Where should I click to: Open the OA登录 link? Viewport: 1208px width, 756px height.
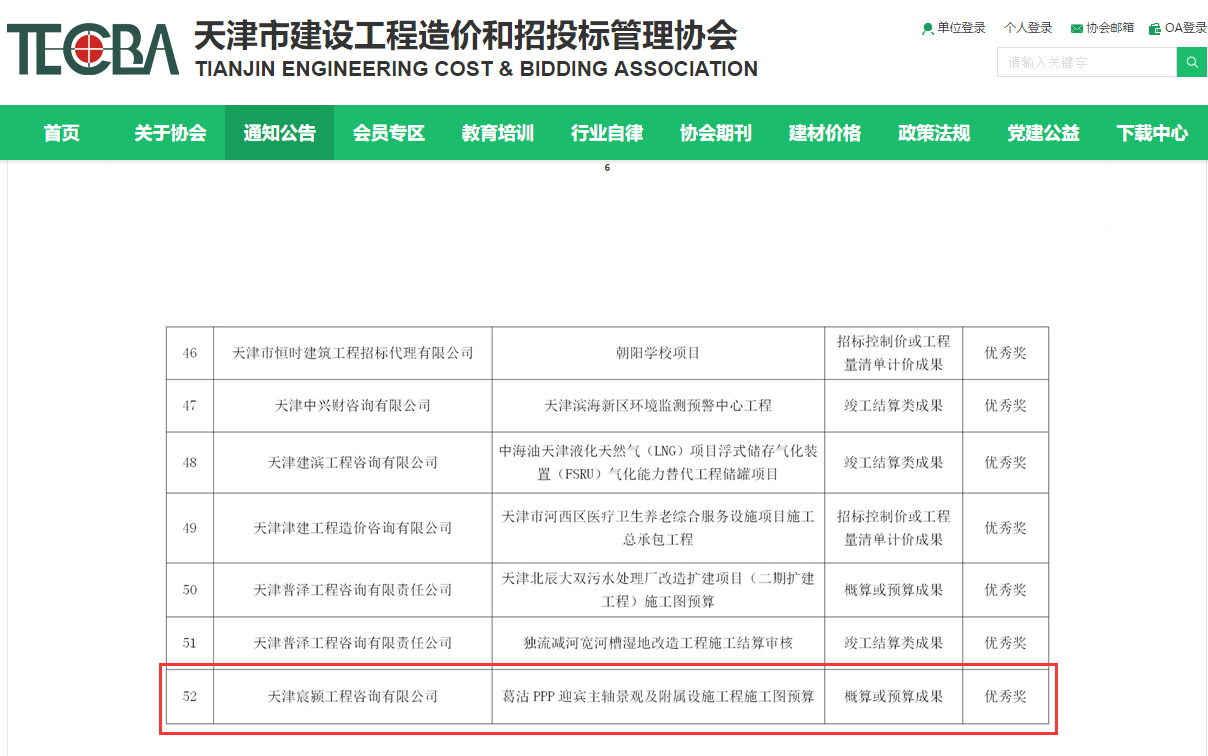1186,28
